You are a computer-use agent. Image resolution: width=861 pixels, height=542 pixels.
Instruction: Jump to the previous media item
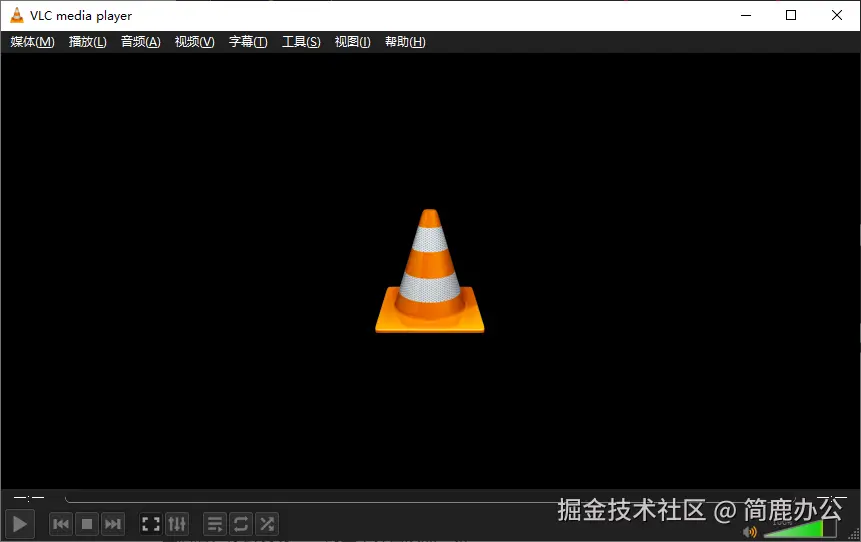click(60, 524)
